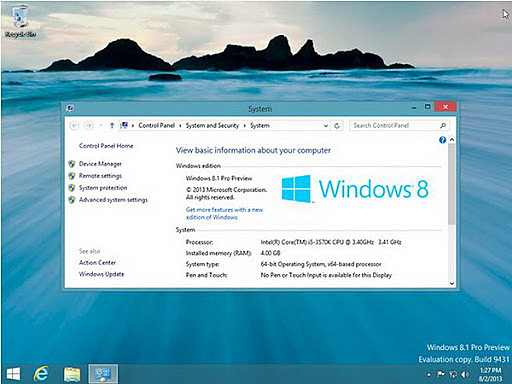Go forward using the Forward arrow
The height and width of the screenshot is (384, 512).
(89, 125)
